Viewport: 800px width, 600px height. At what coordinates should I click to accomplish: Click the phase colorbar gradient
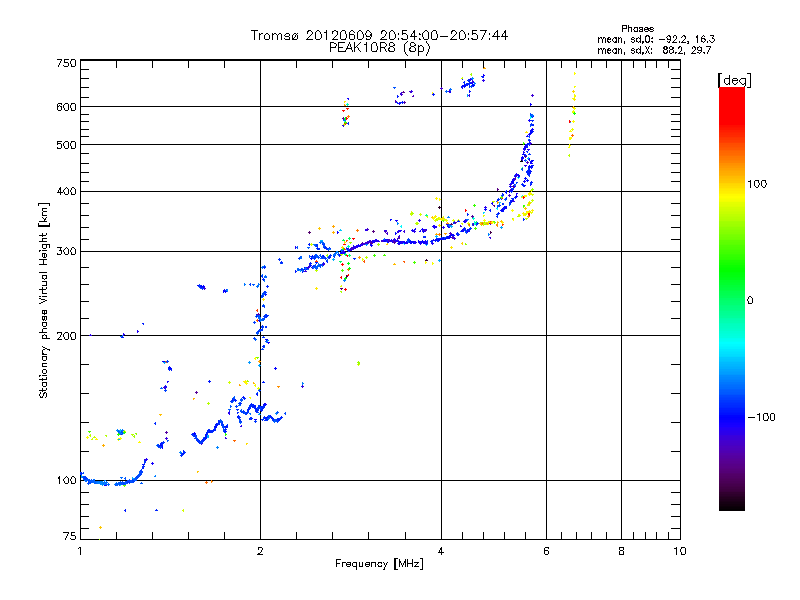click(x=732, y=298)
